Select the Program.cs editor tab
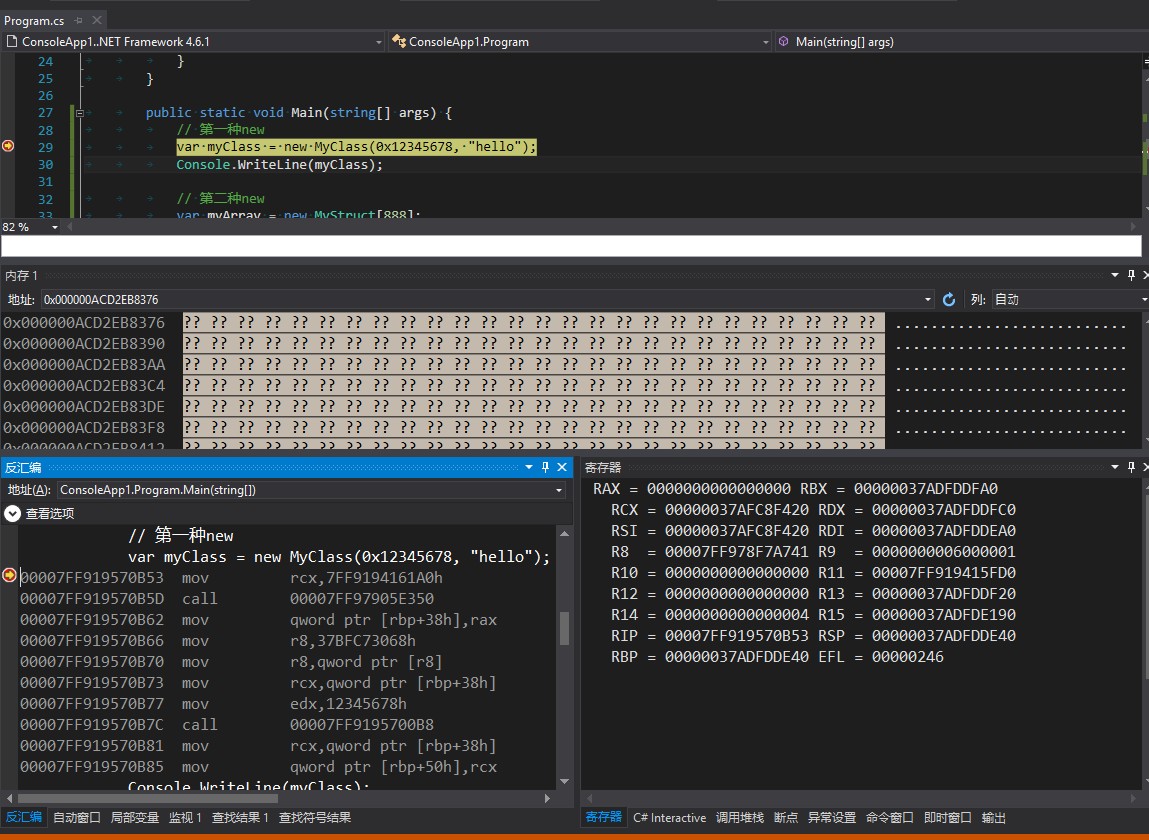 pos(34,21)
